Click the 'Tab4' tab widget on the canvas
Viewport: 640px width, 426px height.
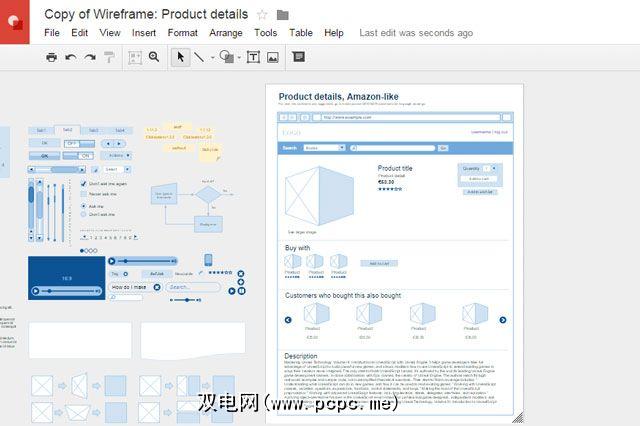[120, 131]
